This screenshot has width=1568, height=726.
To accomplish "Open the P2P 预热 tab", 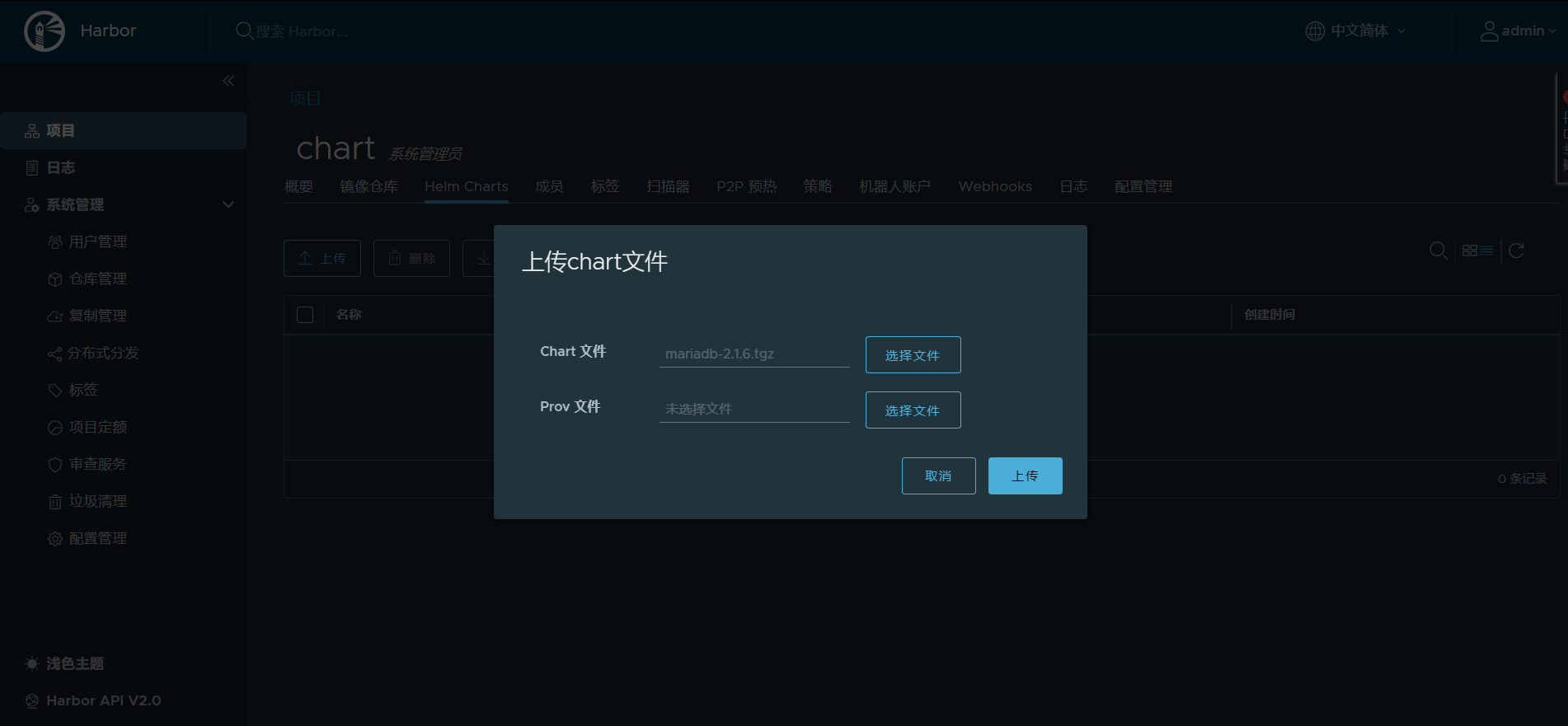I will (746, 186).
